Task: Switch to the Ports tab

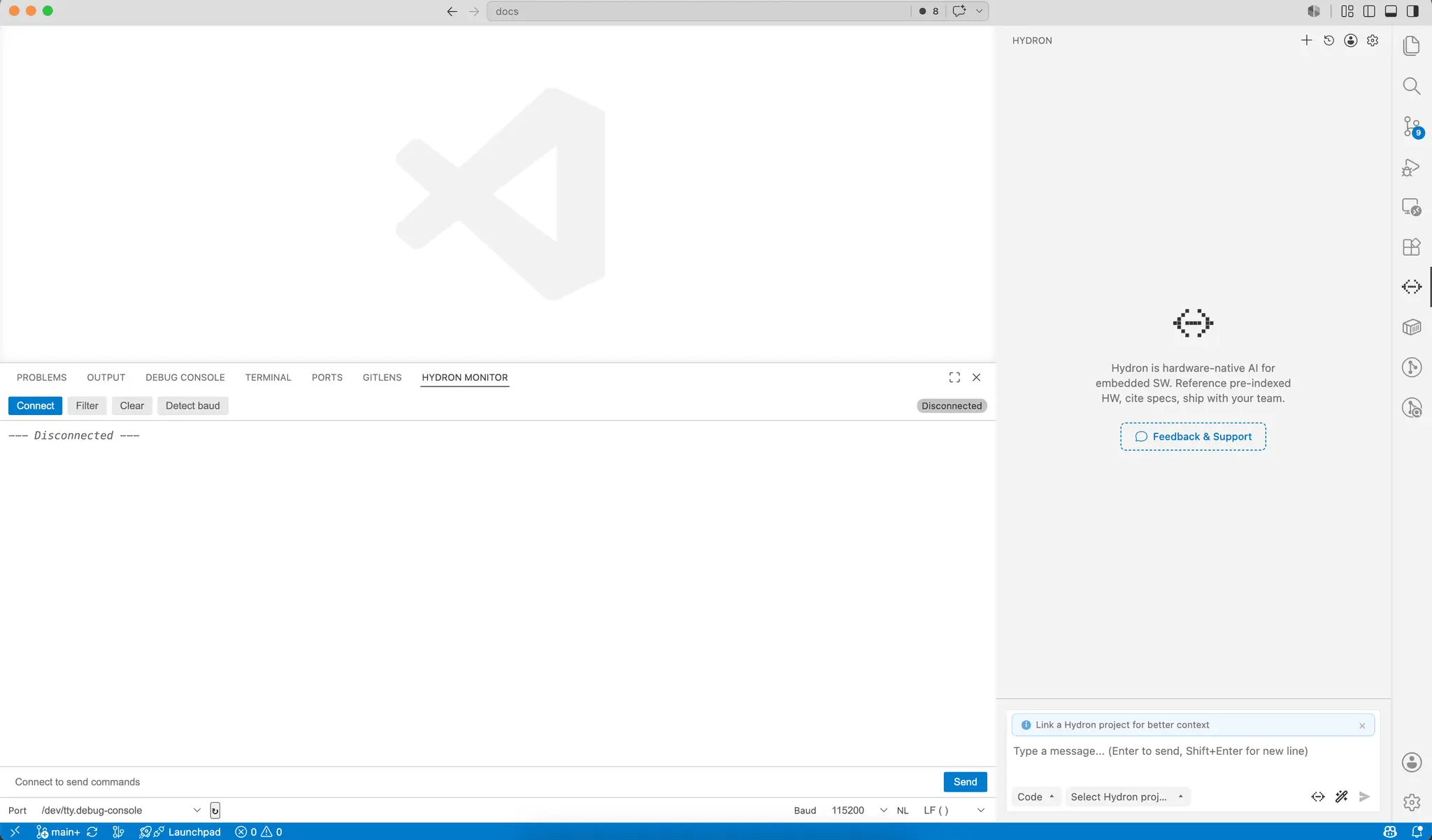Action: click(x=327, y=377)
